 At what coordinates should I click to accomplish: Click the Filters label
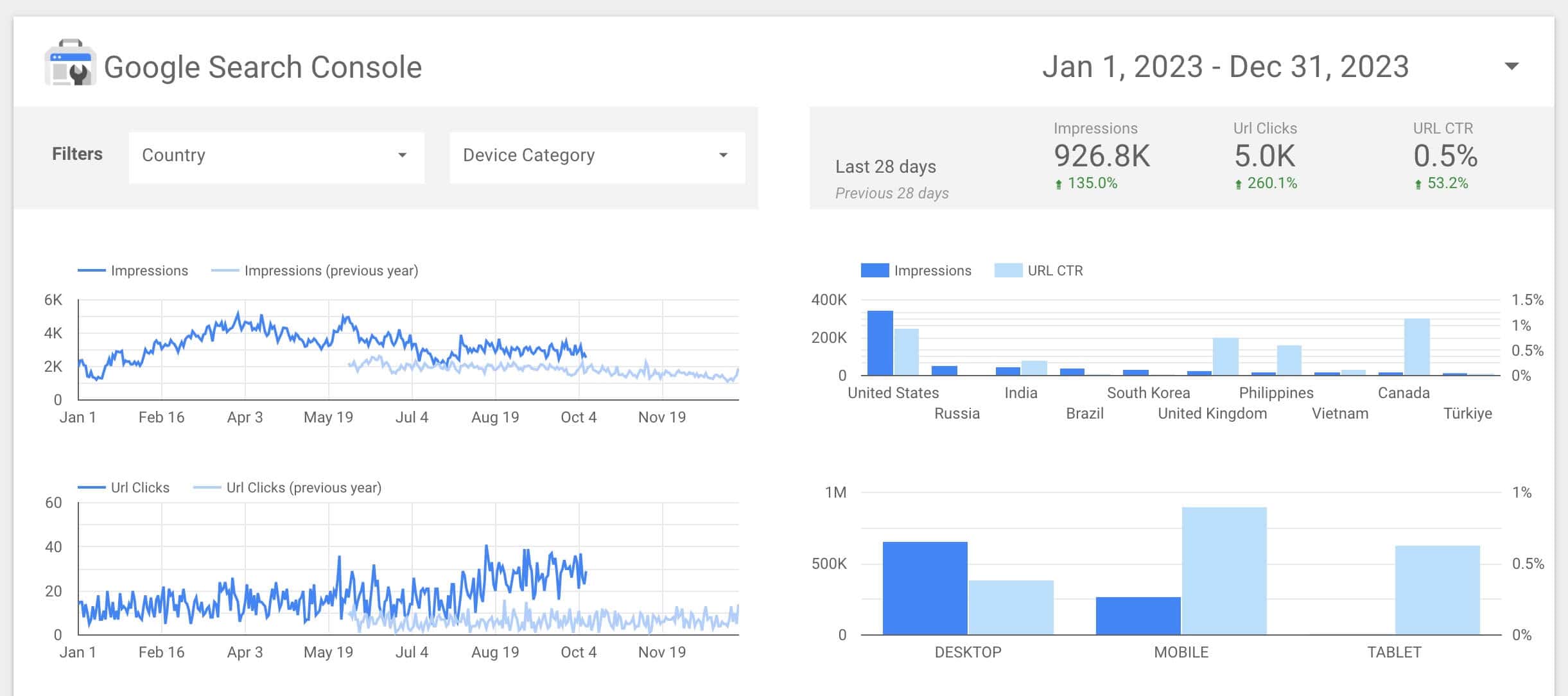click(x=77, y=154)
